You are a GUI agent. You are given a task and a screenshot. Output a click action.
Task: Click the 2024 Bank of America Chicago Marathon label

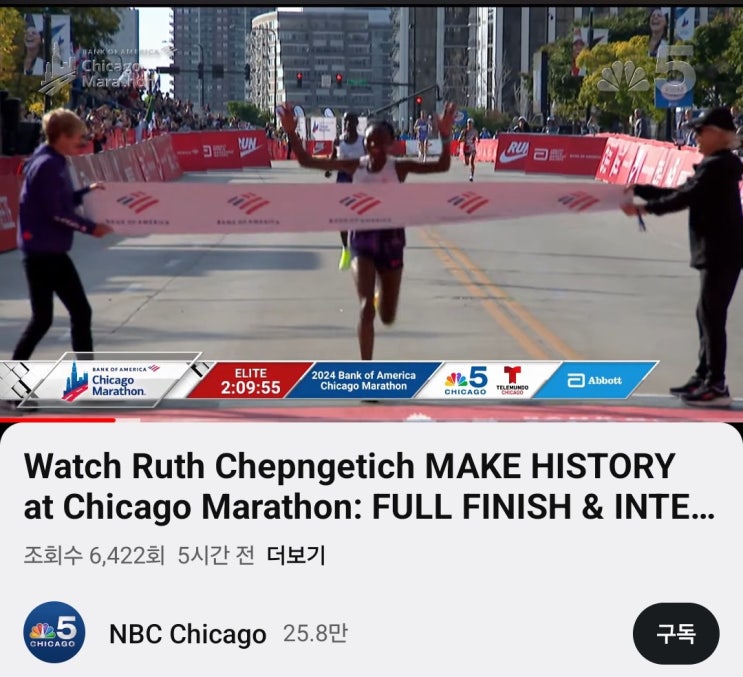click(363, 380)
